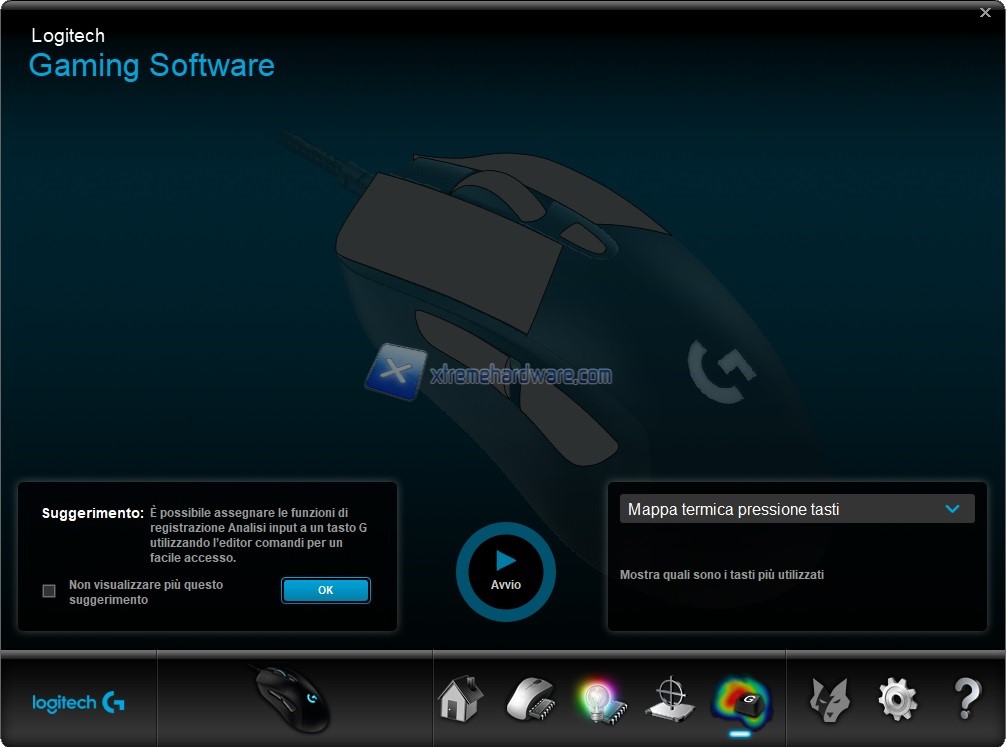
Task: Open the button customization mouse-chip icon
Action: pos(529,699)
